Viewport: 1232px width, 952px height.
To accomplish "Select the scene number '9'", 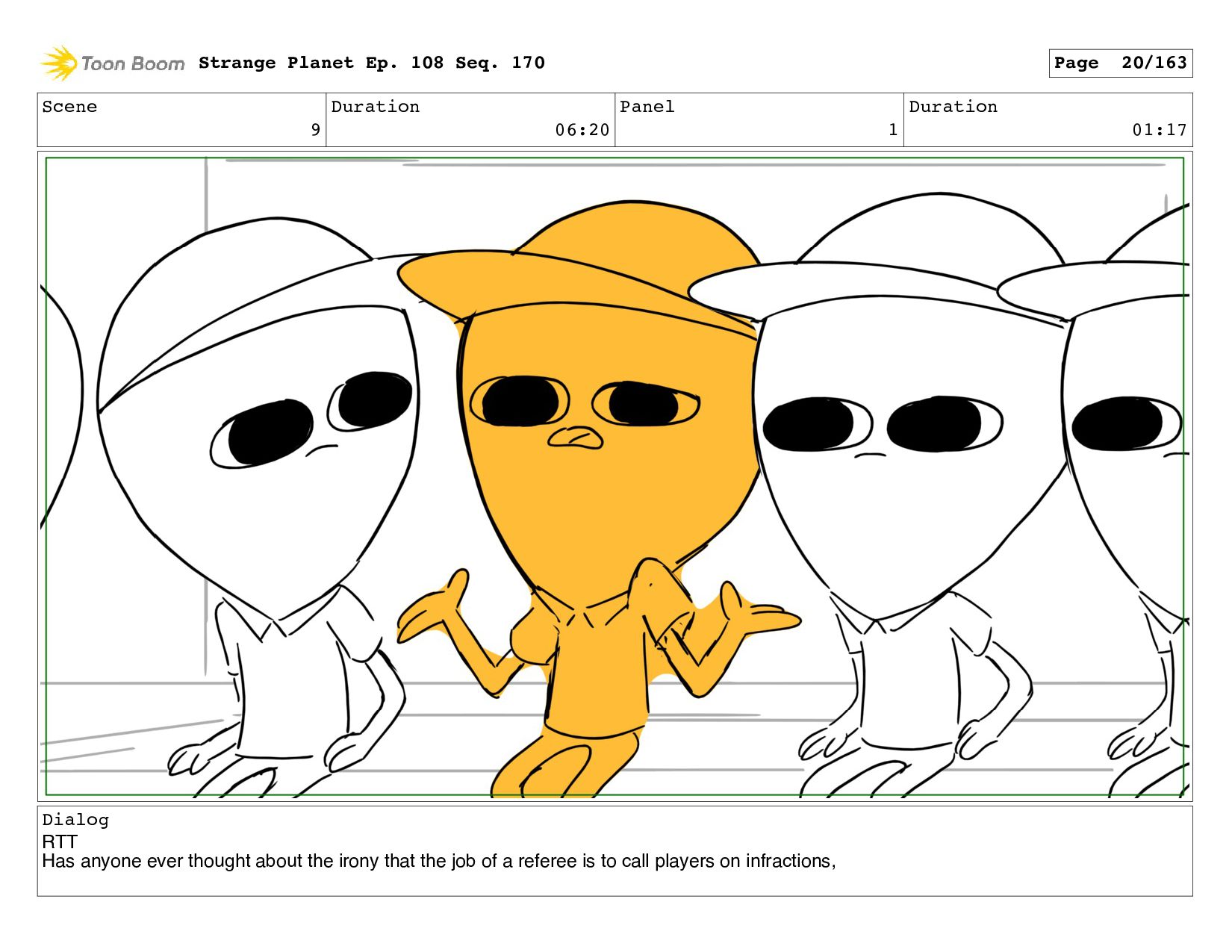I will (316, 130).
